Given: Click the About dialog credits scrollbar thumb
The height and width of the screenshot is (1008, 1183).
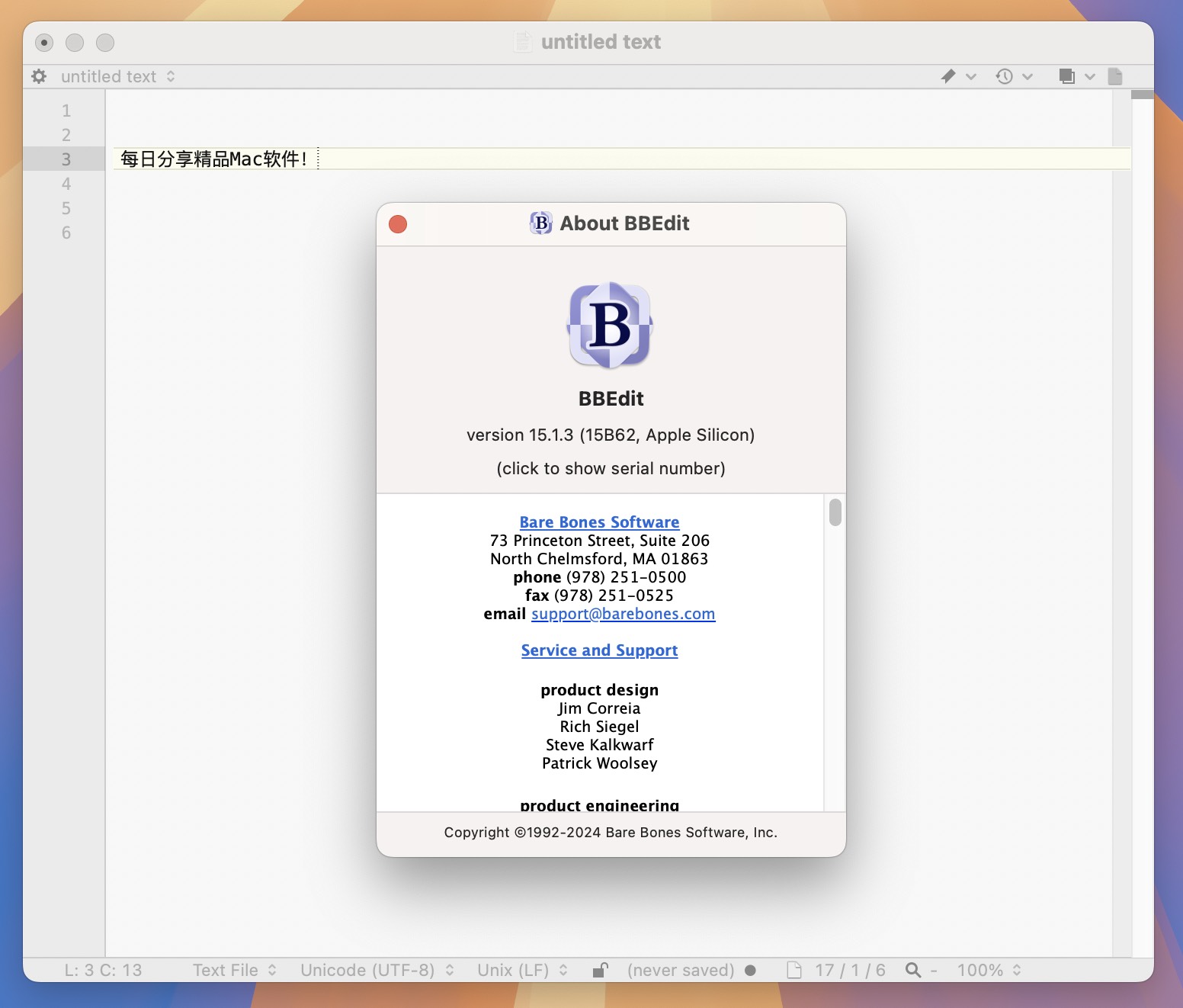Looking at the screenshot, I should 835,512.
